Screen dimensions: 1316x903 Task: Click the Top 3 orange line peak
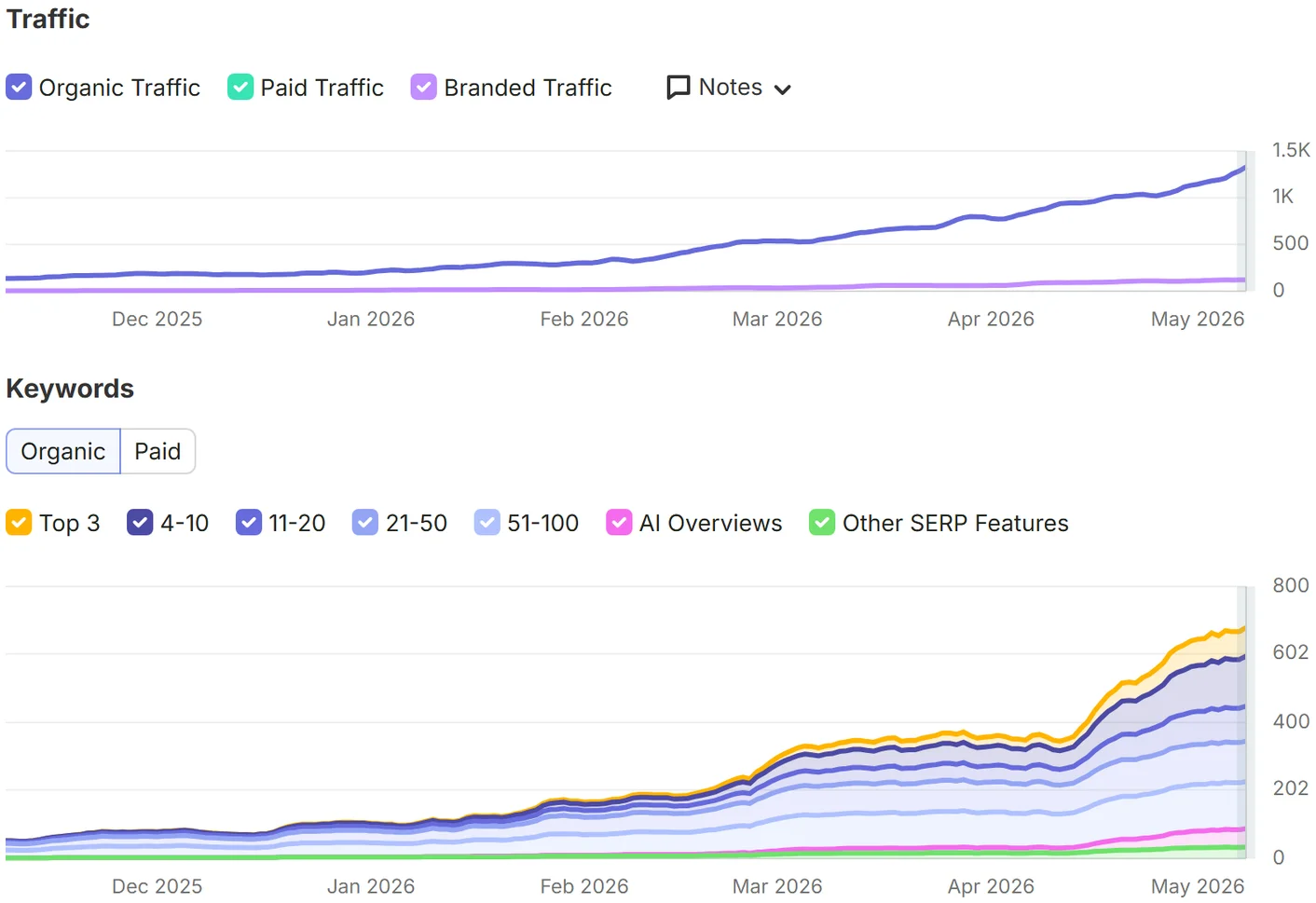1243,629
